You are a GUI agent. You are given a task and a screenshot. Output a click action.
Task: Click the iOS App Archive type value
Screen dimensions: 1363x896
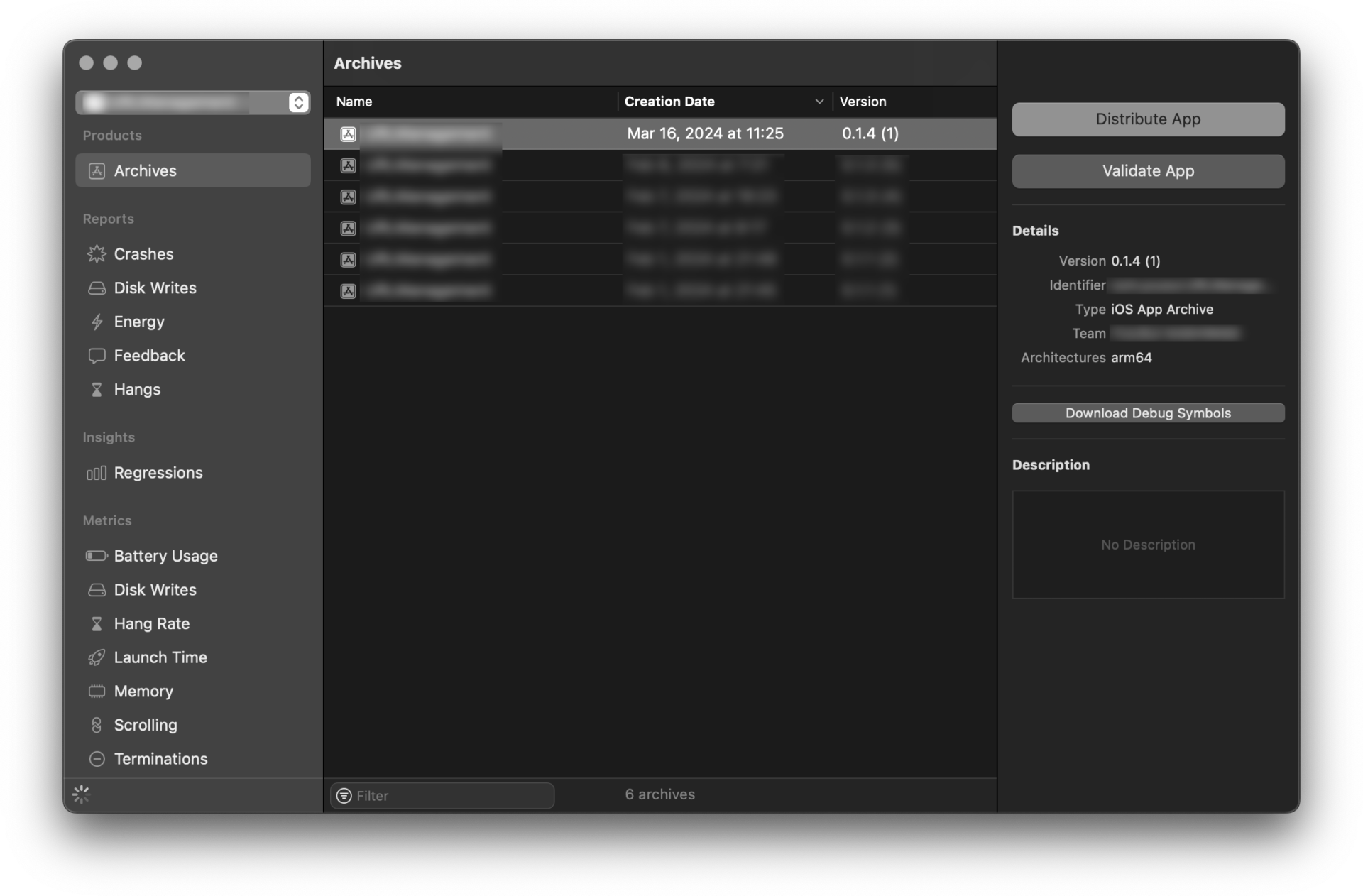click(1161, 310)
